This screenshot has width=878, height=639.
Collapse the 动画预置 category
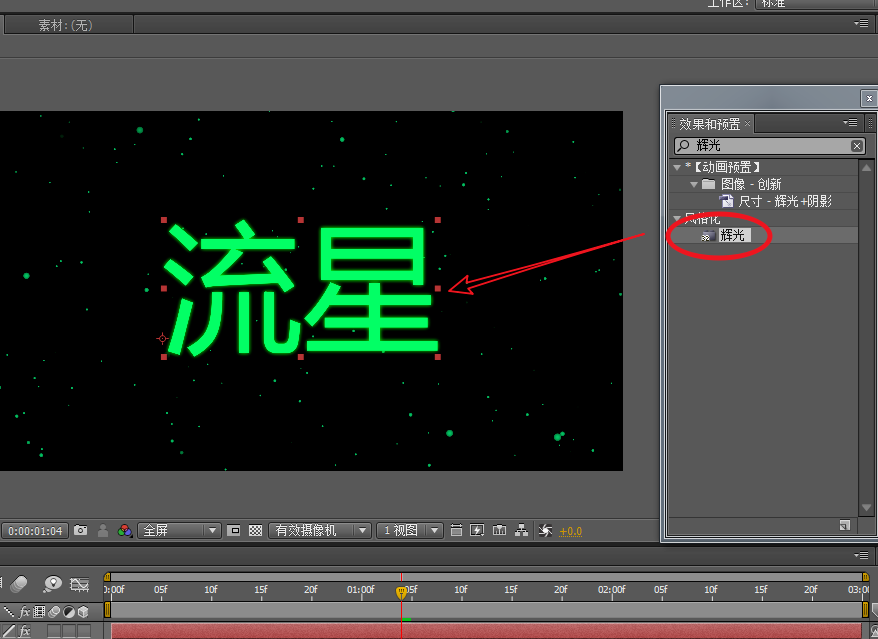pos(677,167)
